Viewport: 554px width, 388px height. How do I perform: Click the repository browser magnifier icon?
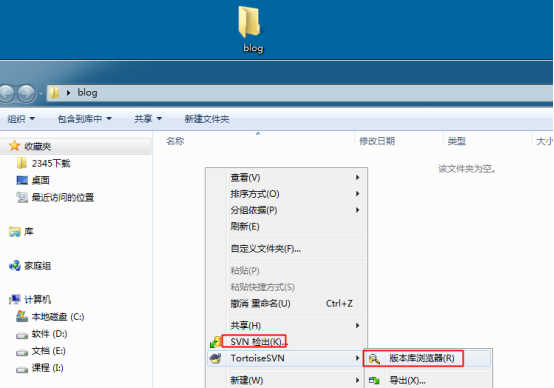point(374,359)
